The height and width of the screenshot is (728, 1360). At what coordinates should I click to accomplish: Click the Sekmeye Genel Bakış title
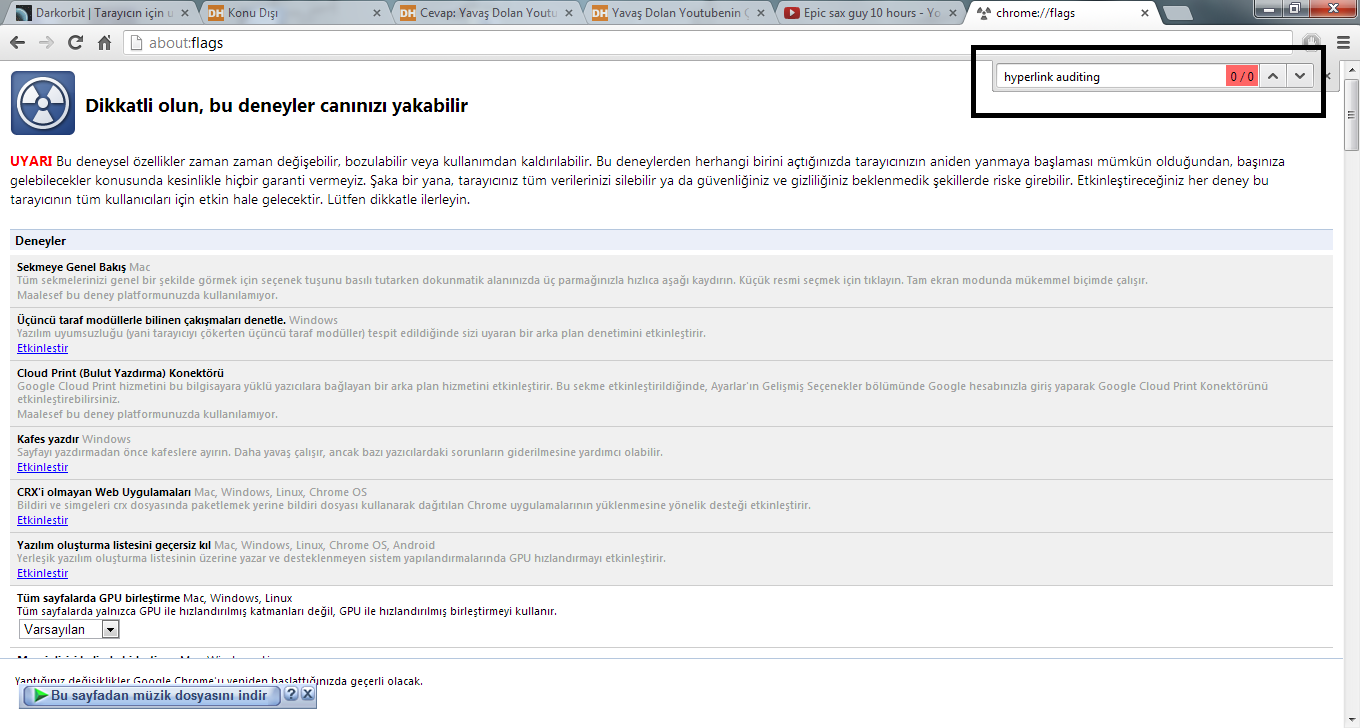[x=71, y=267]
